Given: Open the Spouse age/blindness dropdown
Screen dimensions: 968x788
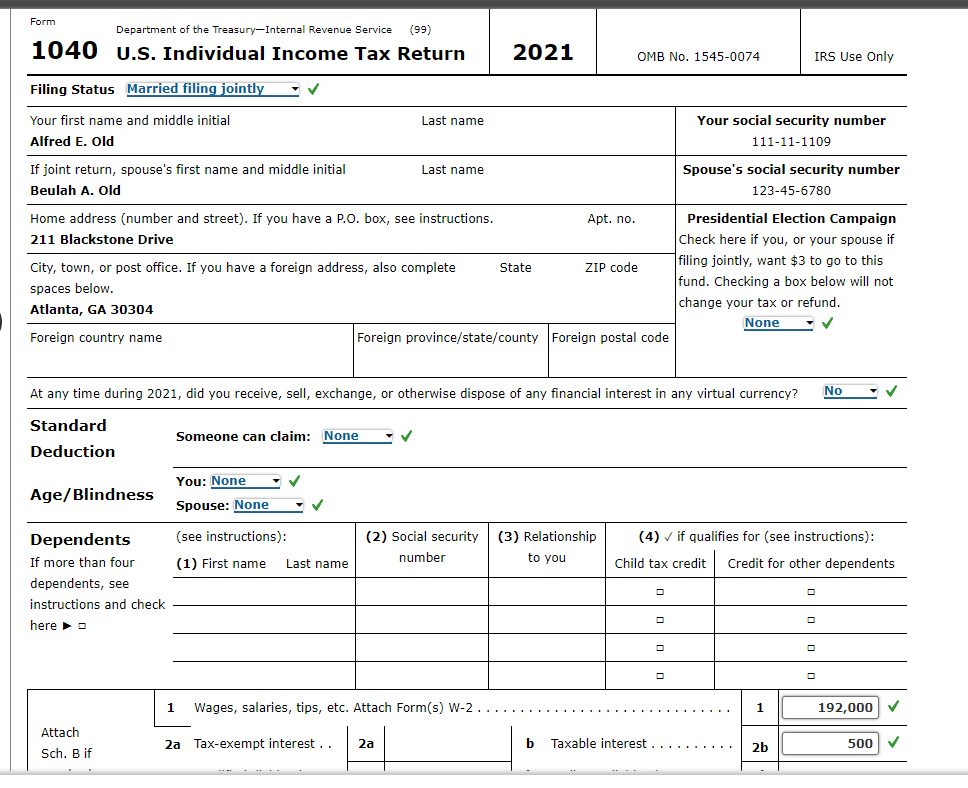Looking at the screenshot, I should click(x=268, y=505).
